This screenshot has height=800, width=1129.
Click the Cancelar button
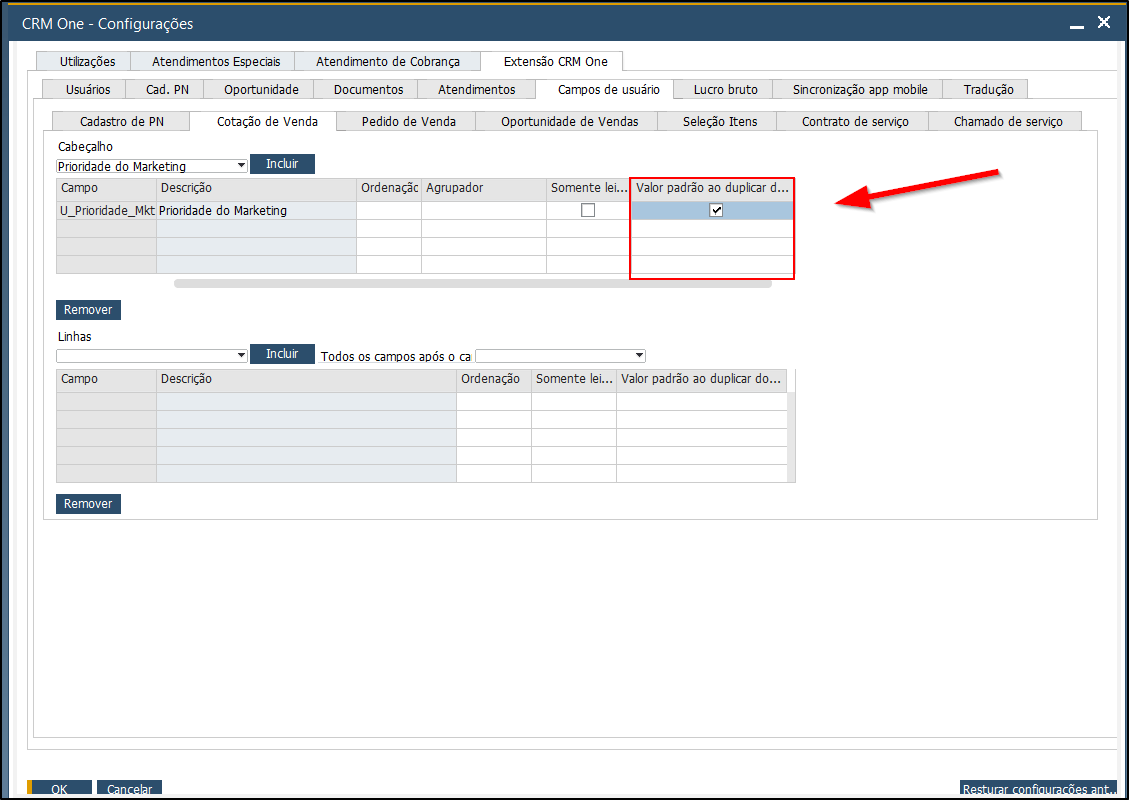(x=130, y=789)
